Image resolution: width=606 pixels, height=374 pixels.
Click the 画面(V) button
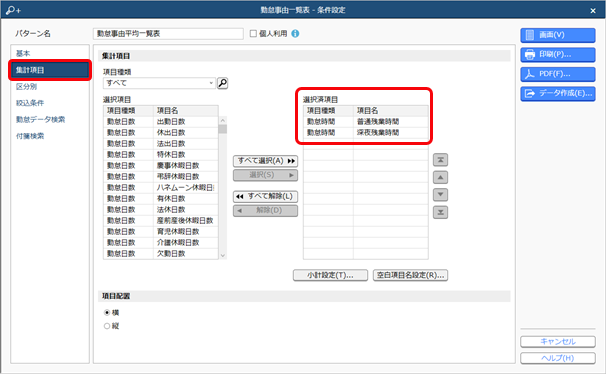(558, 35)
